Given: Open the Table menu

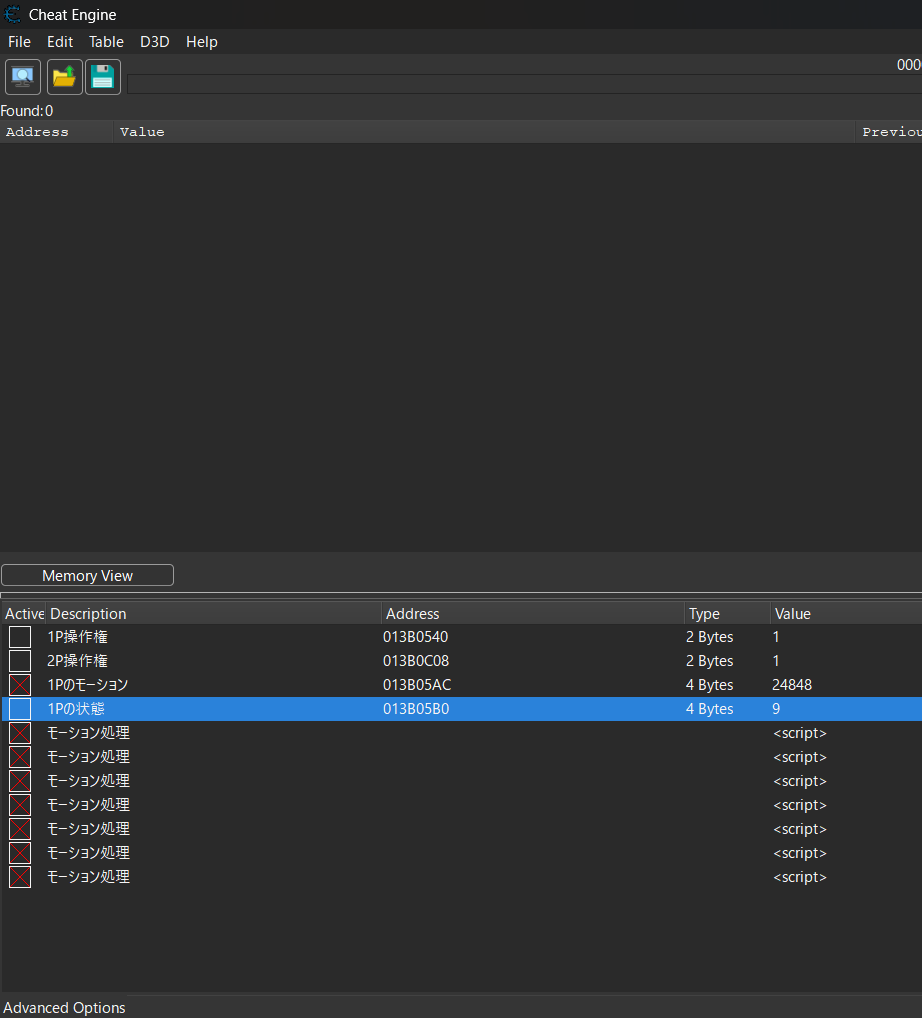Looking at the screenshot, I should [106, 42].
